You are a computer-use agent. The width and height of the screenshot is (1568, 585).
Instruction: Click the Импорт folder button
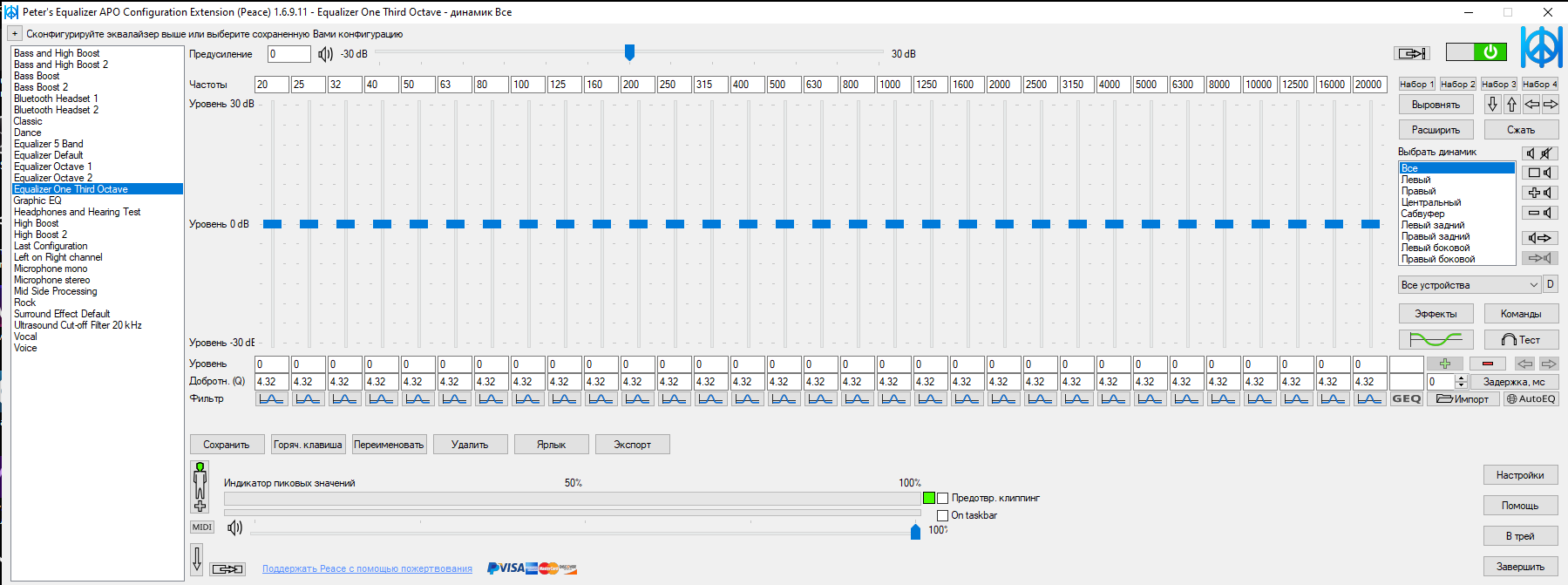click(x=1463, y=398)
